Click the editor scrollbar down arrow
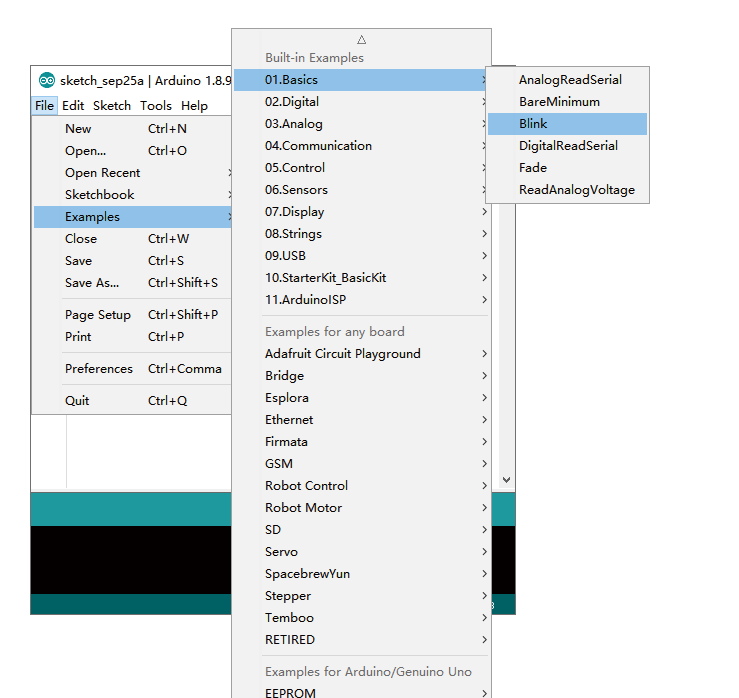 pyautogui.click(x=507, y=480)
